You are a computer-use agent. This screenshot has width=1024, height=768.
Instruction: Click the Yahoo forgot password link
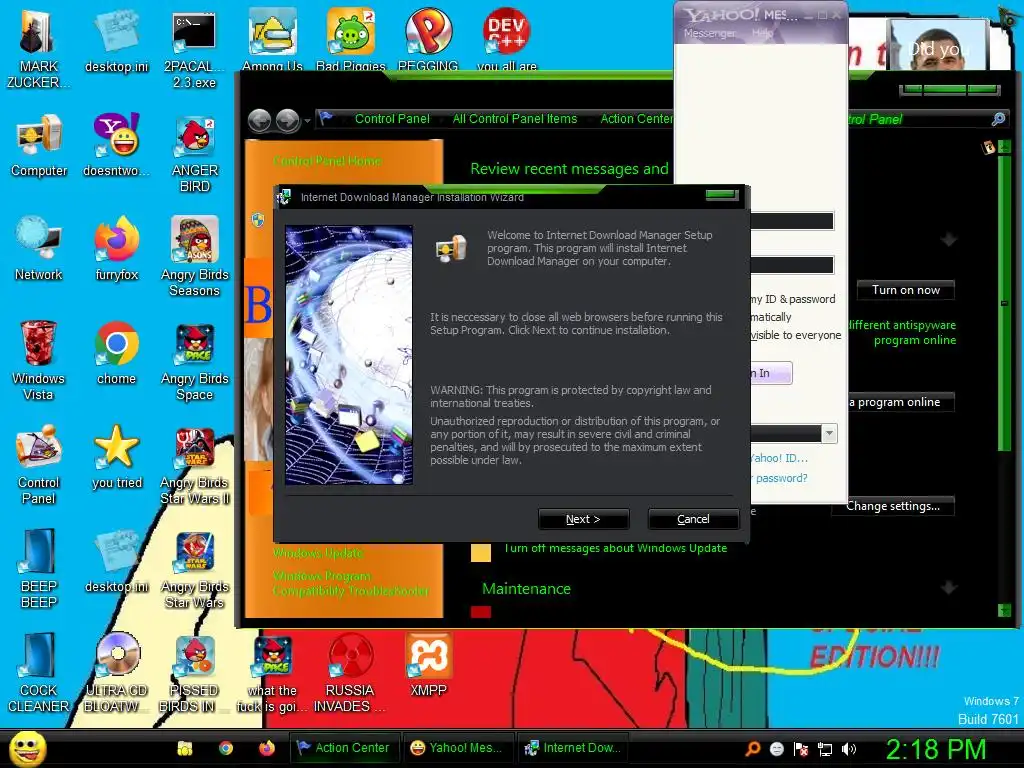[x=780, y=478]
